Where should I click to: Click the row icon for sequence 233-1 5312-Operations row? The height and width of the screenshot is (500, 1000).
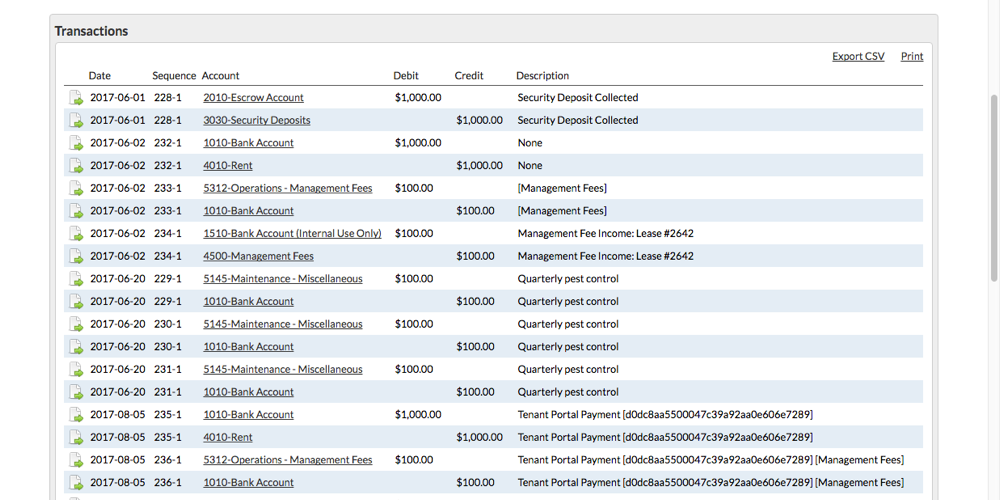76,189
